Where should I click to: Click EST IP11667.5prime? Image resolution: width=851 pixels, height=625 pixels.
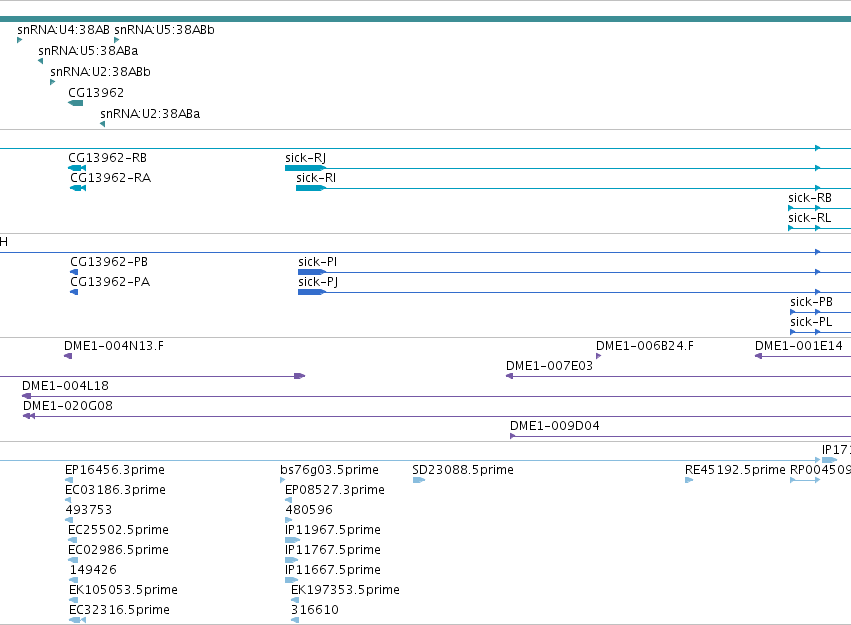[333, 570]
